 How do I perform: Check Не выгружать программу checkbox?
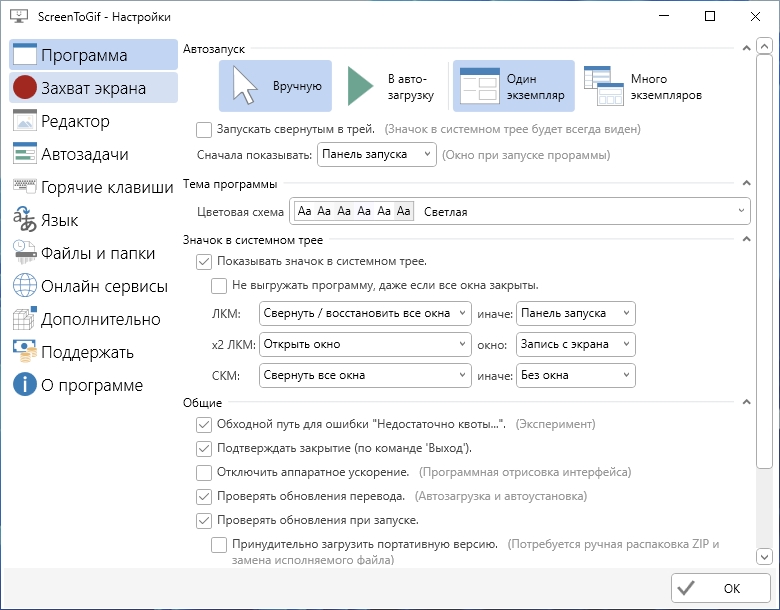[x=219, y=286]
